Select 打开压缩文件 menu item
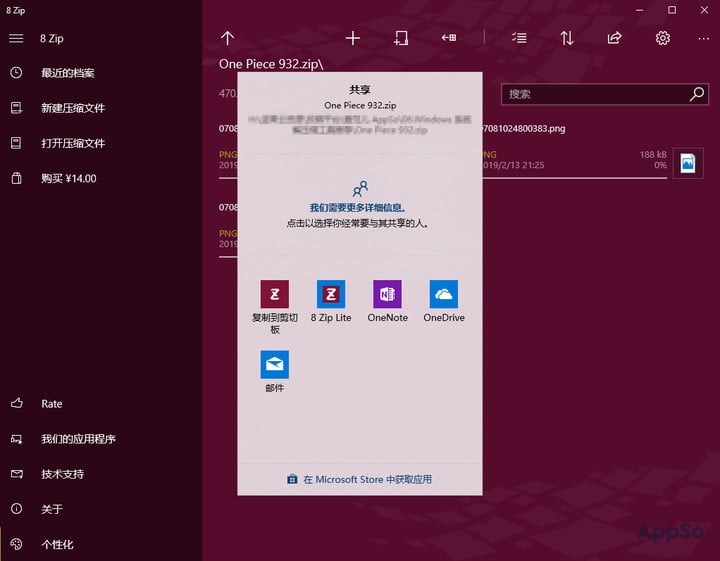The image size is (720, 561). (x=73, y=143)
